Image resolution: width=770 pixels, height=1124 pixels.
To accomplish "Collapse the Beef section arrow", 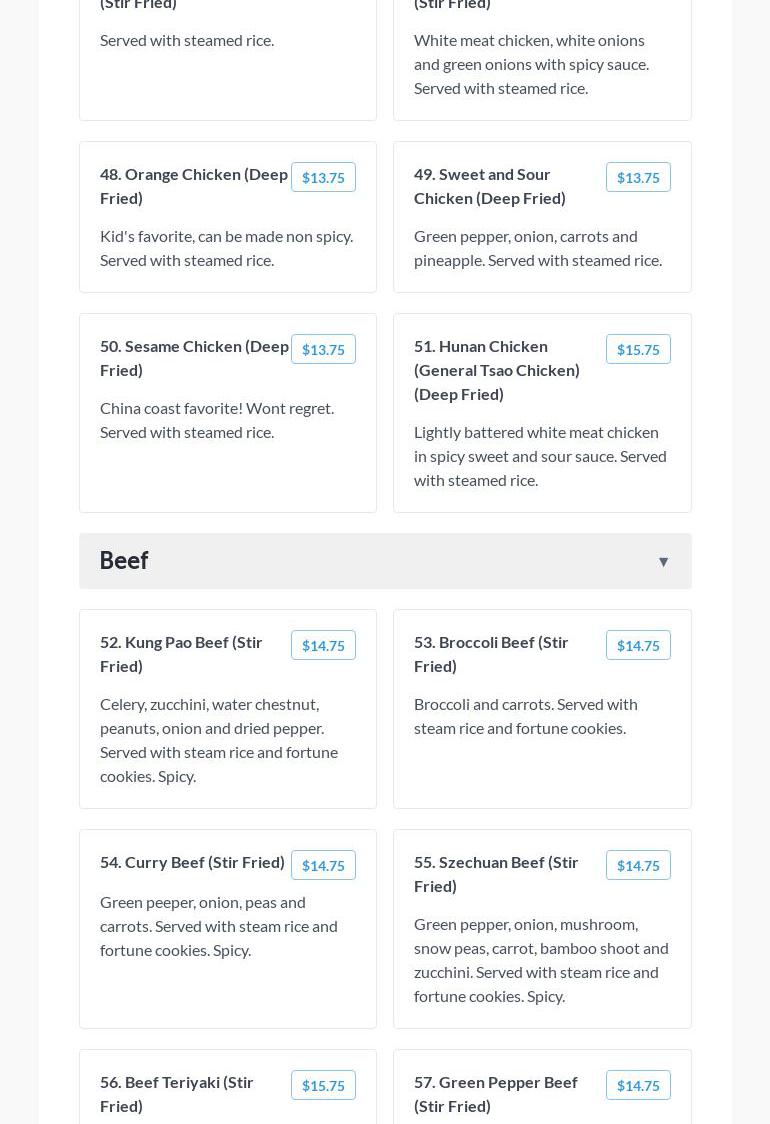I will point(663,562).
